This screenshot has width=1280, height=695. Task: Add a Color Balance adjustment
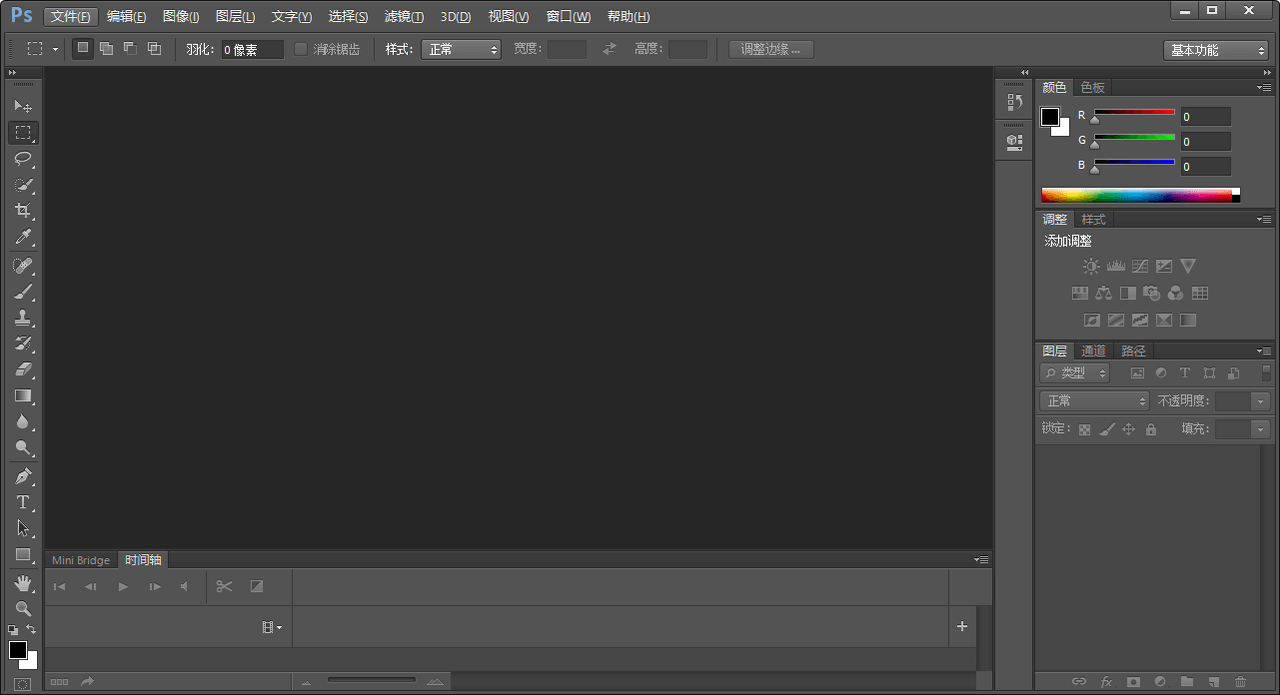pos(1104,293)
